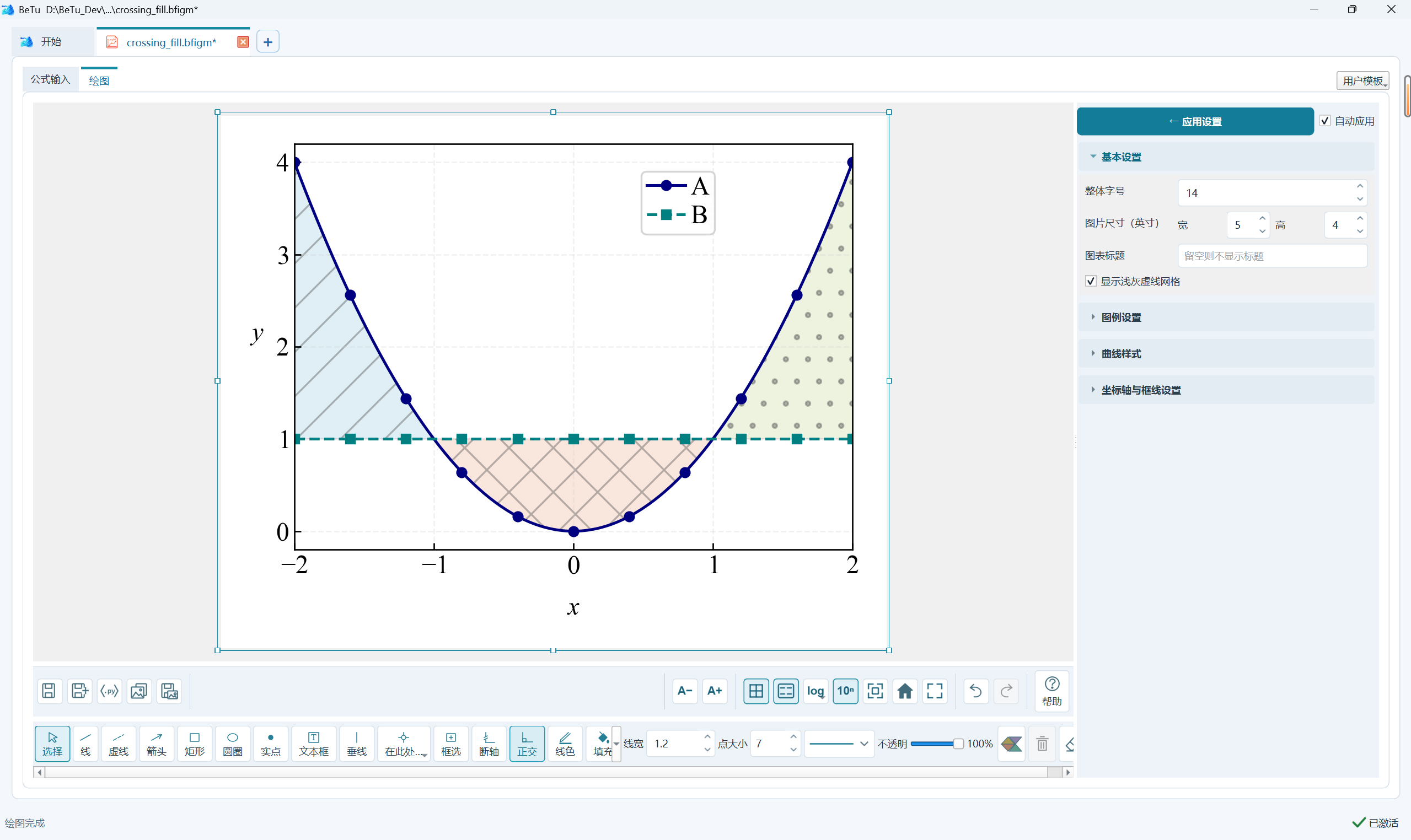Select the 虚线 dashed line tool
Screen dimensions: 1411x840
[x=119, y=744]
